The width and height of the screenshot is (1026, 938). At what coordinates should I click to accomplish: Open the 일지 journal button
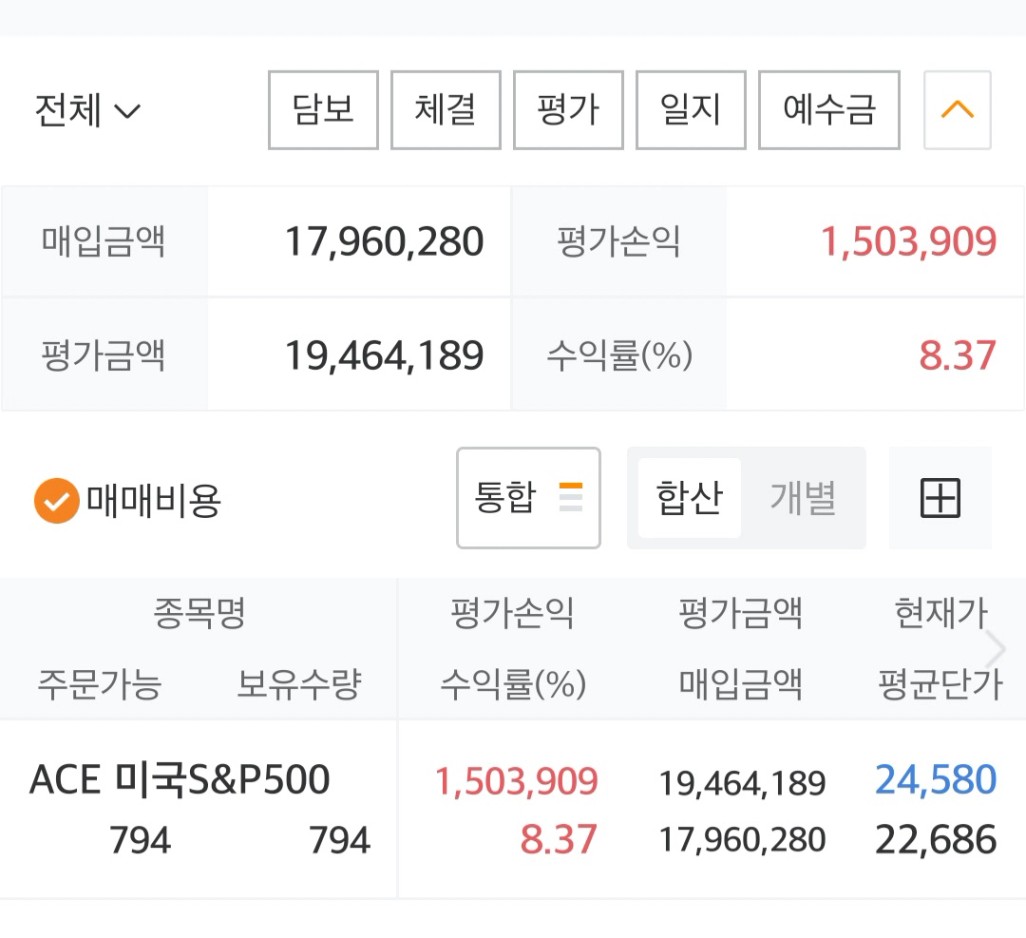(691, 110)
